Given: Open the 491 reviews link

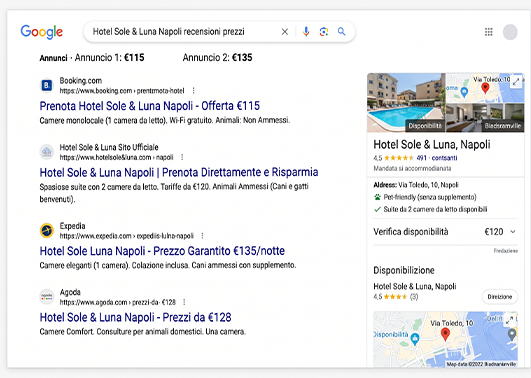Looking at the screenshot, I should (x=437, y=158).
